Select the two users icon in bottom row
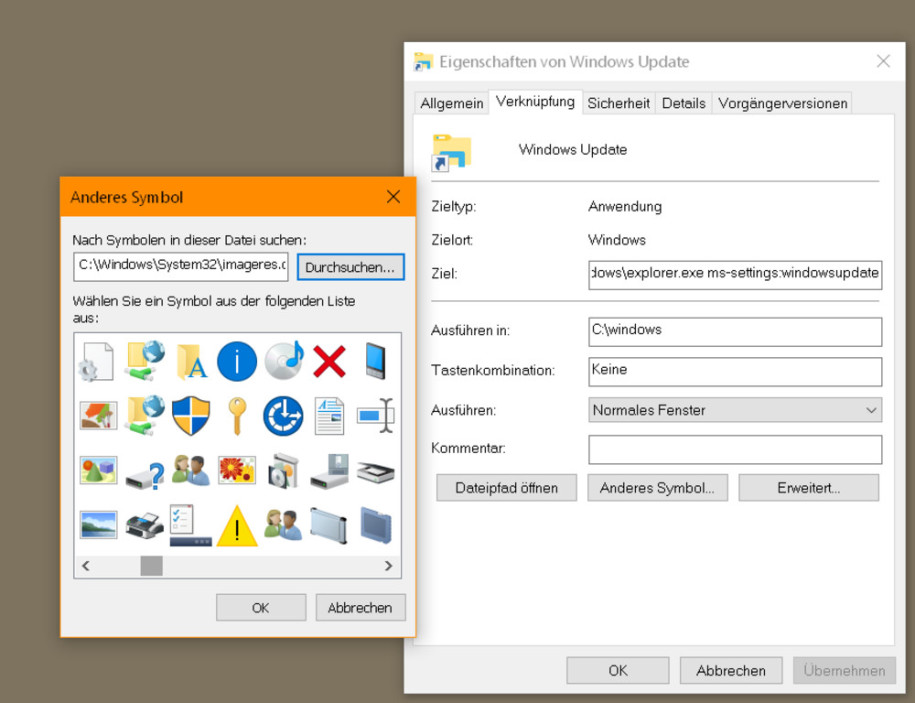This screenshot has width=915, height=703. point(283,524)
